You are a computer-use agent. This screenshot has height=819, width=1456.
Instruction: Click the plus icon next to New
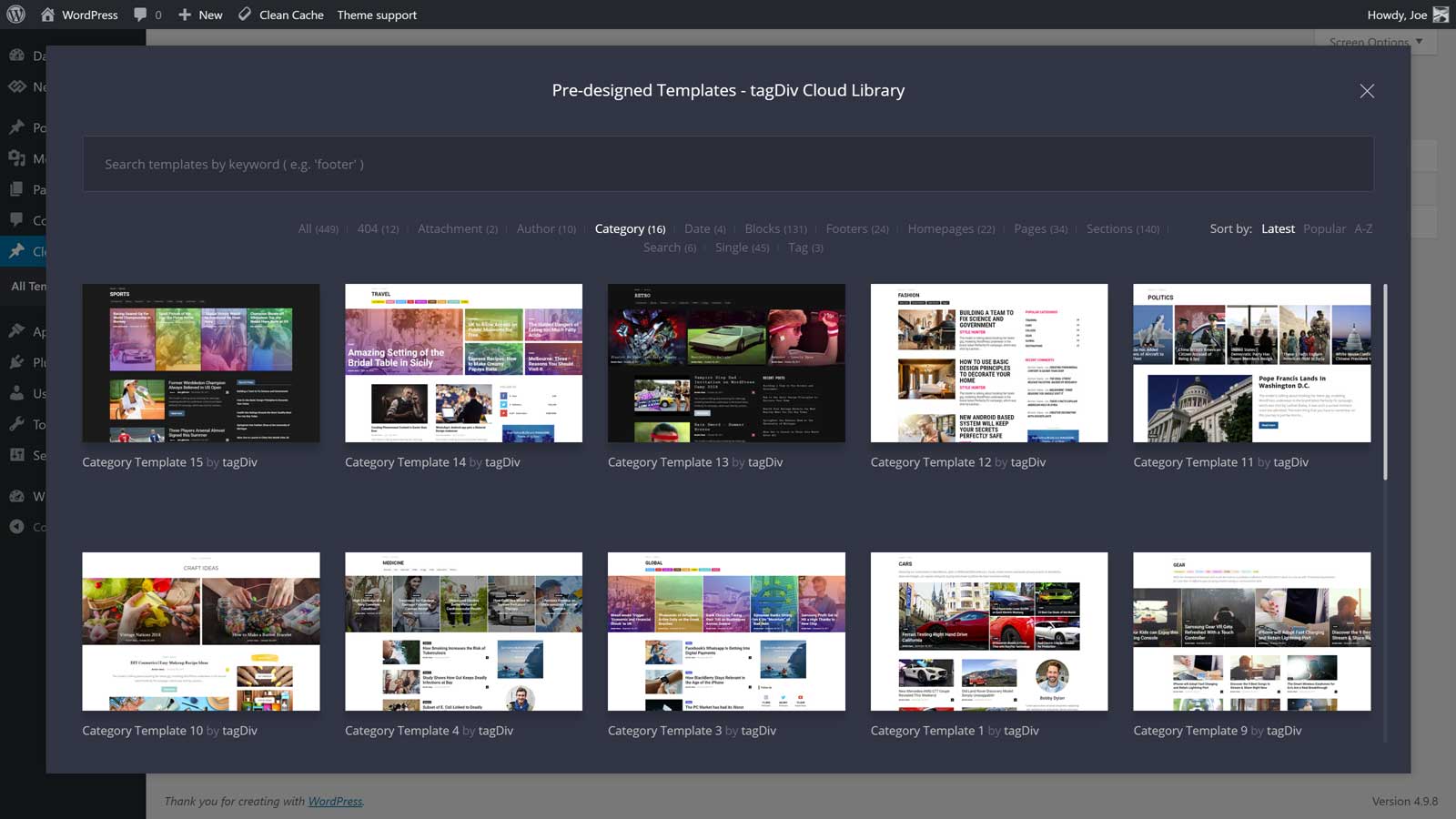185,15
